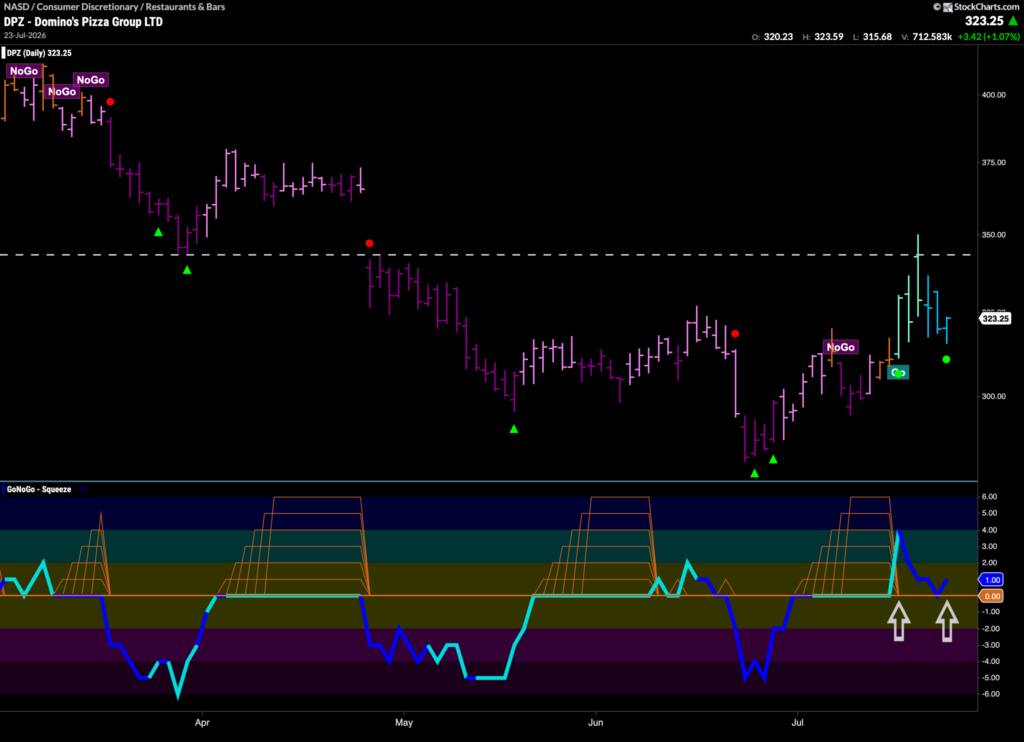Click the red dot next to March NoGo labels
1024x742 pixels.
click(x=110, y=102)
